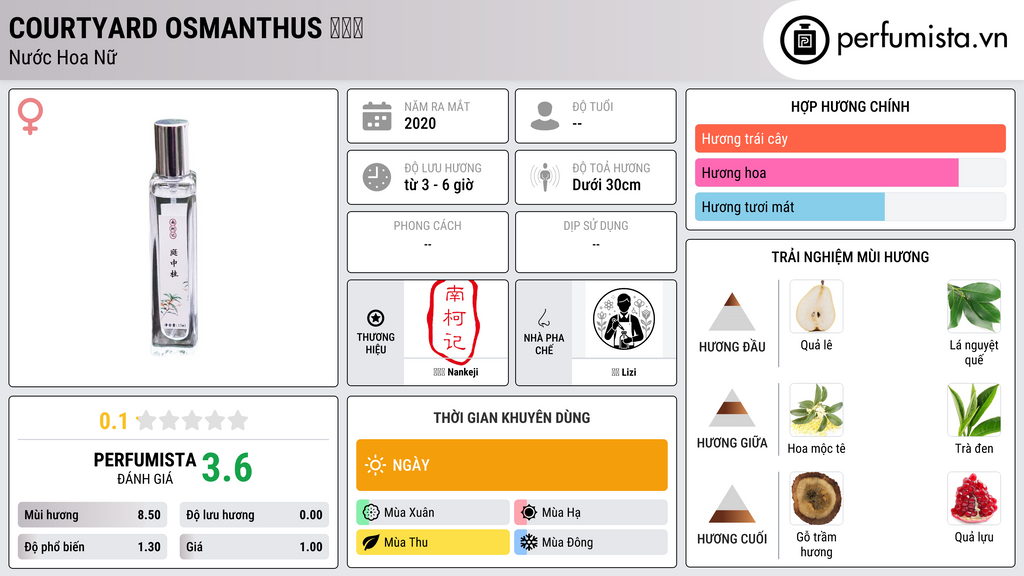Click the sun icon for Mùa Hạ
This screenshot has width=1024, height=576.
click(529, 513)
